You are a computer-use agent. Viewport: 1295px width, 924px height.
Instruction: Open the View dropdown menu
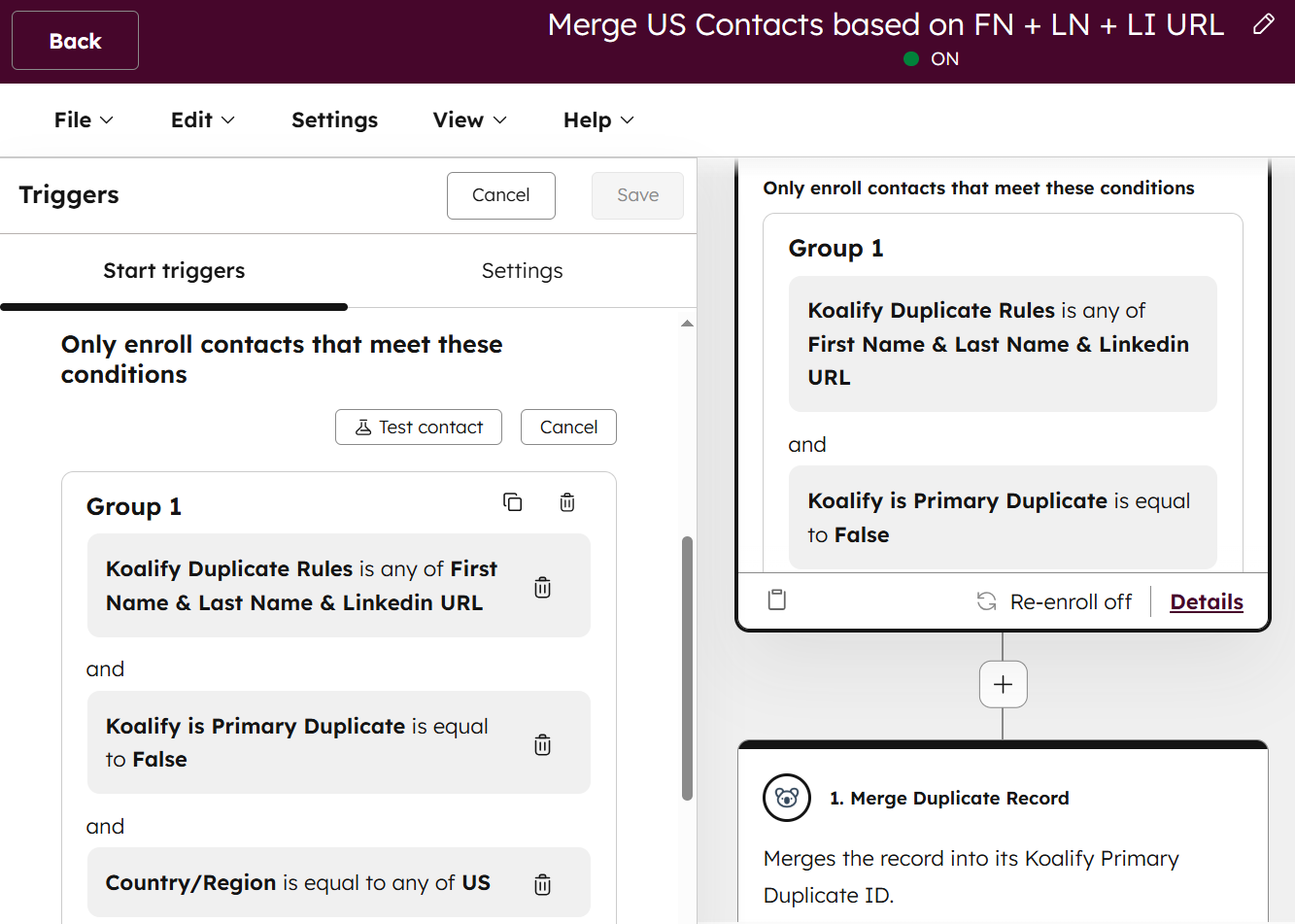click(x=469, y=120)
